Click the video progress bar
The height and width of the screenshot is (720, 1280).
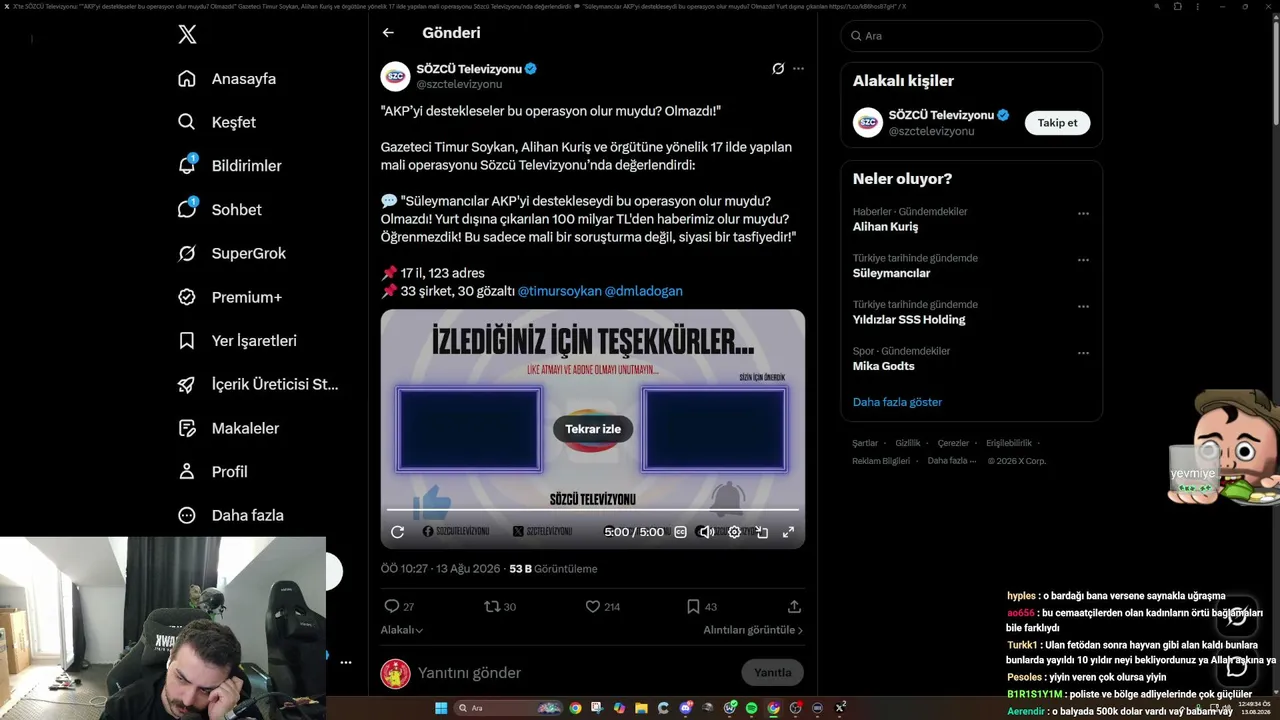593,510
